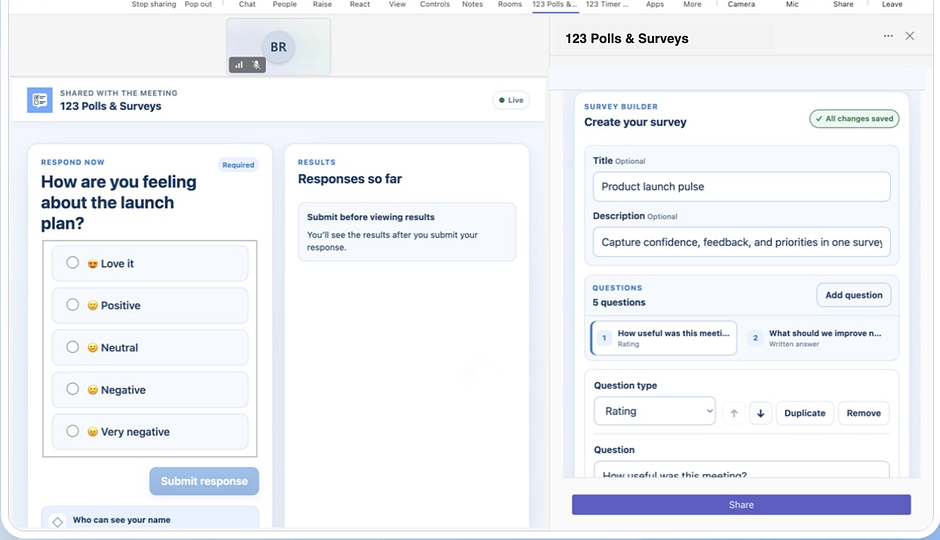This screenshot has width=940, height=540.
Task: Click the diamond icon beside Who can see your name
Action: point(58,521)
